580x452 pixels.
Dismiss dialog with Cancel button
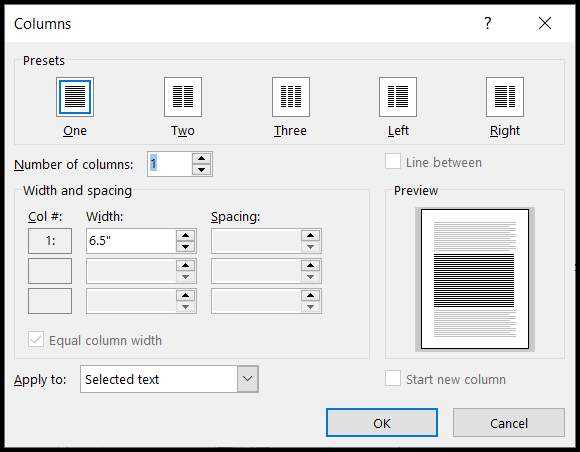[509, 423]
